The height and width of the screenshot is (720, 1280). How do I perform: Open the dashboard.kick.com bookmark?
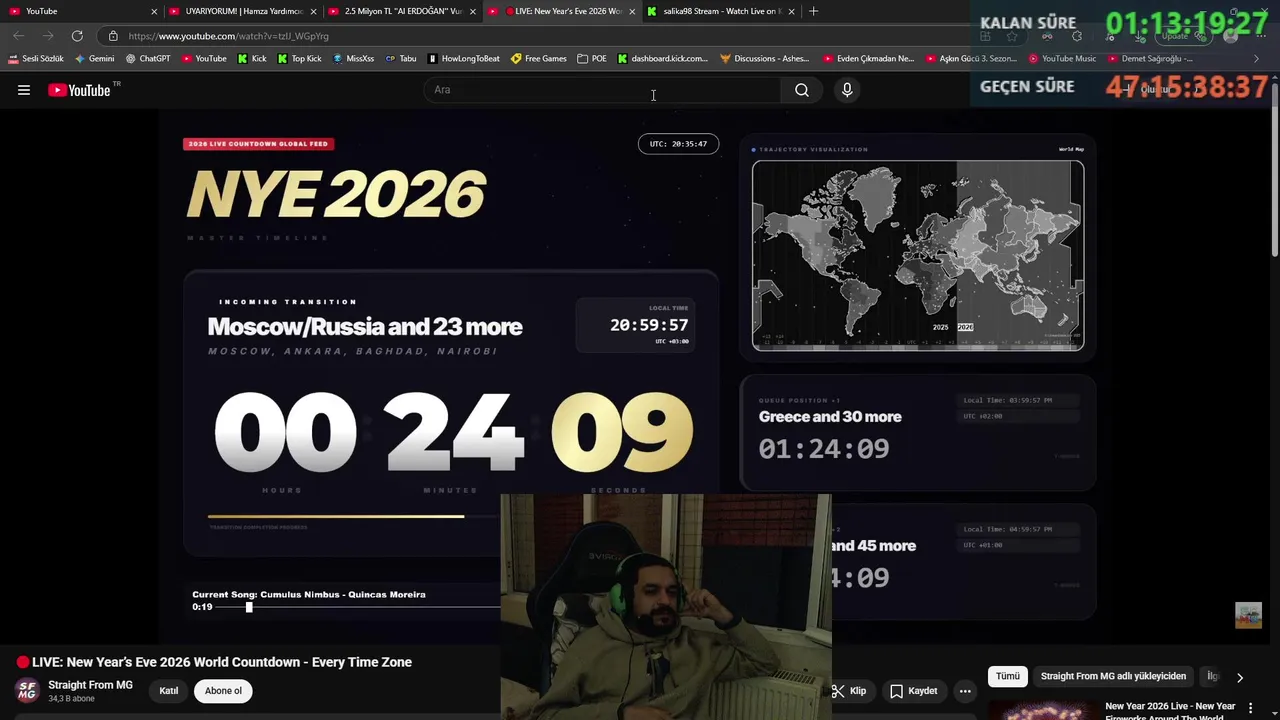tap(663, 59)
